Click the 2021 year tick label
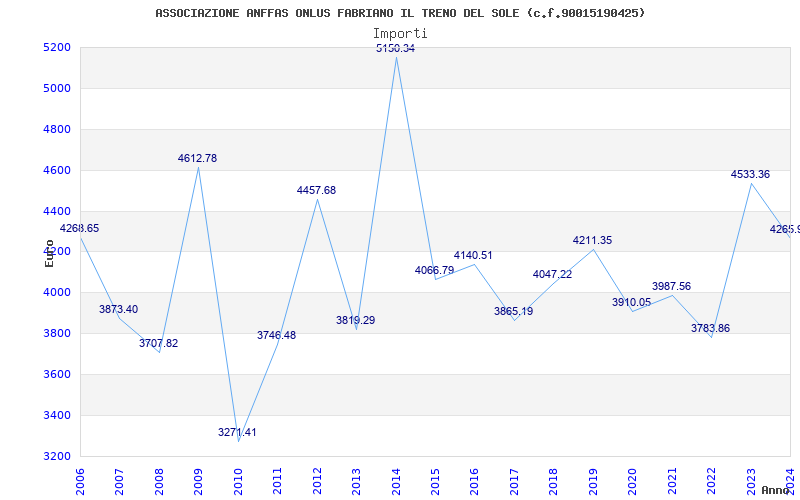Image resolution: width=800 pixels, height=500 pixels. tap(673, 482)
